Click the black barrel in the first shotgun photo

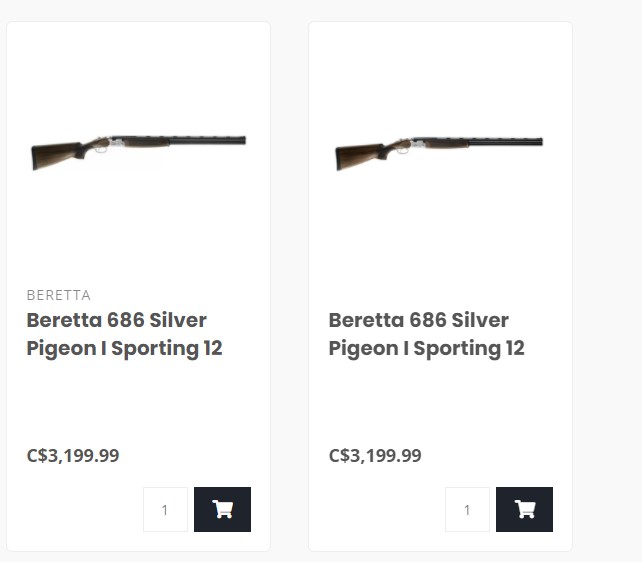pos(205,140)
